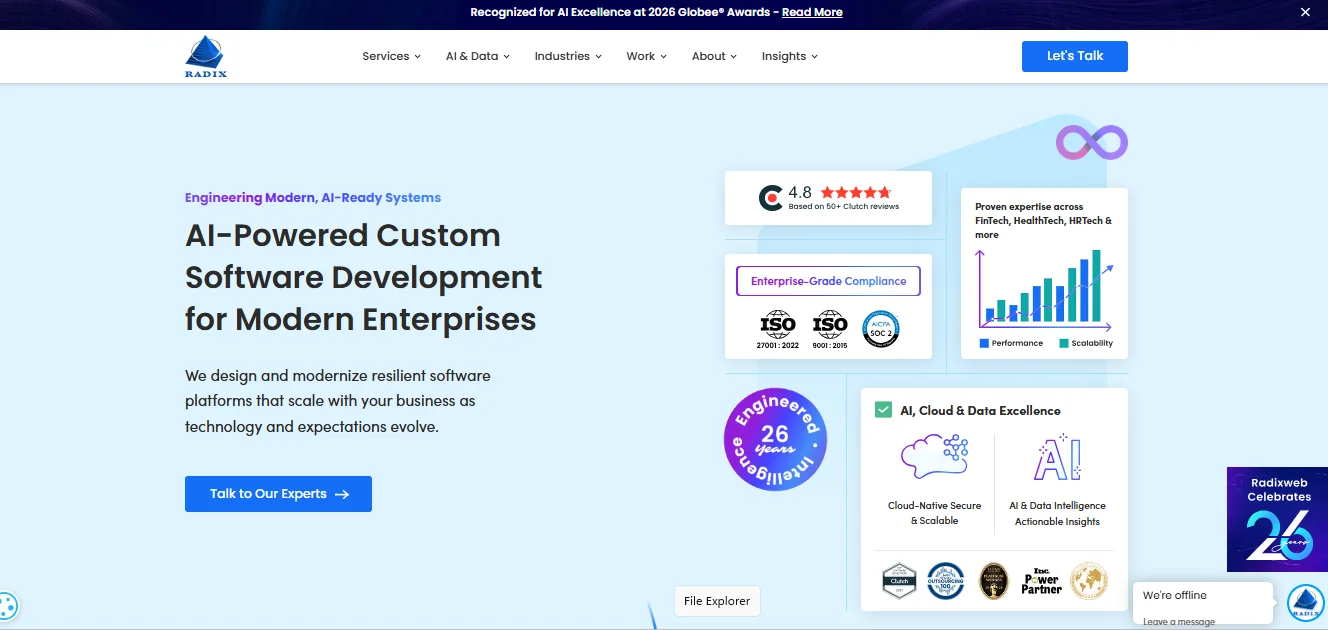Open the Insights menu
Screen dimensions: 1328x630
click(x=789, y=56)
